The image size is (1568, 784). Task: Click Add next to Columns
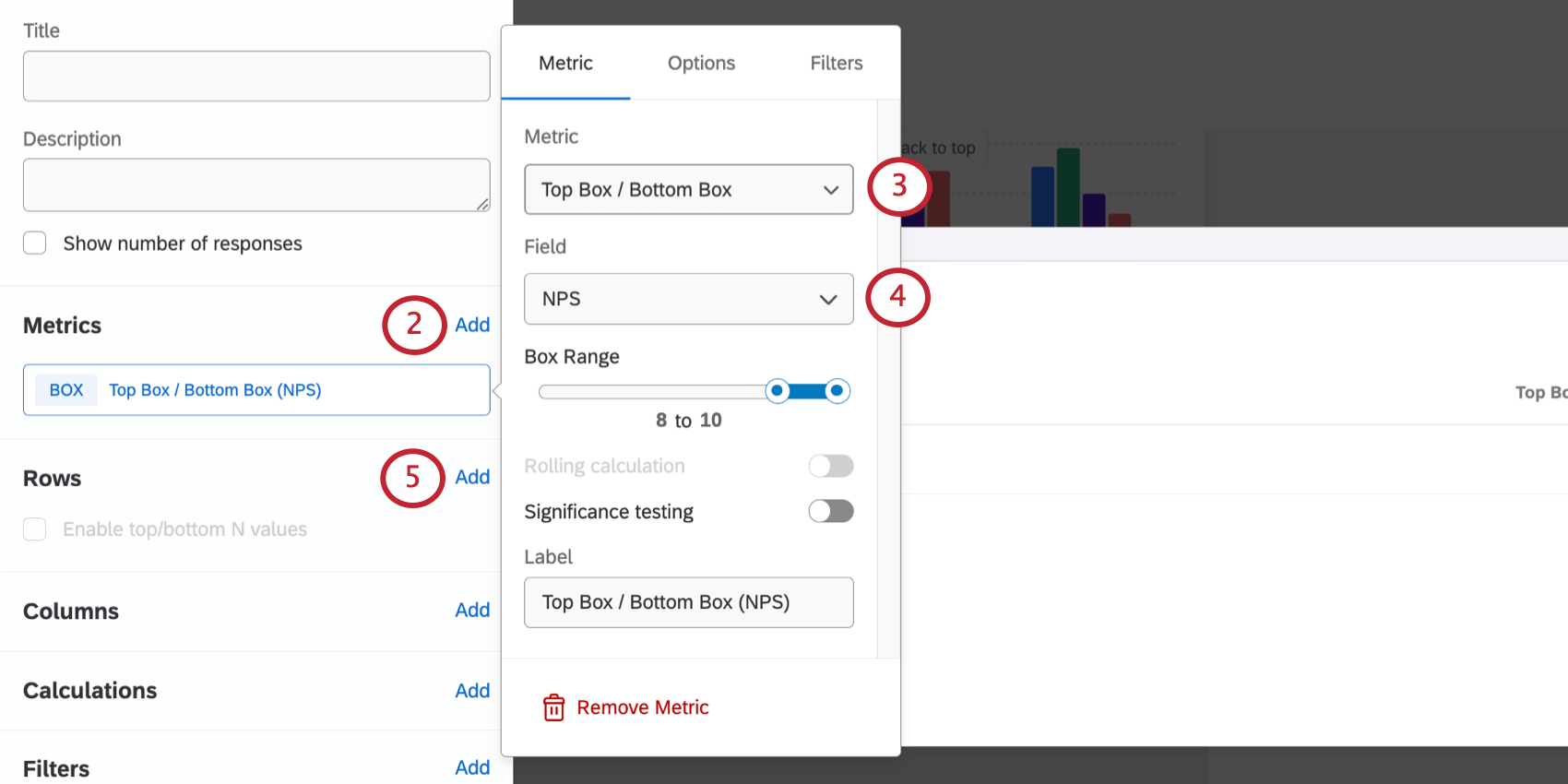472,610
